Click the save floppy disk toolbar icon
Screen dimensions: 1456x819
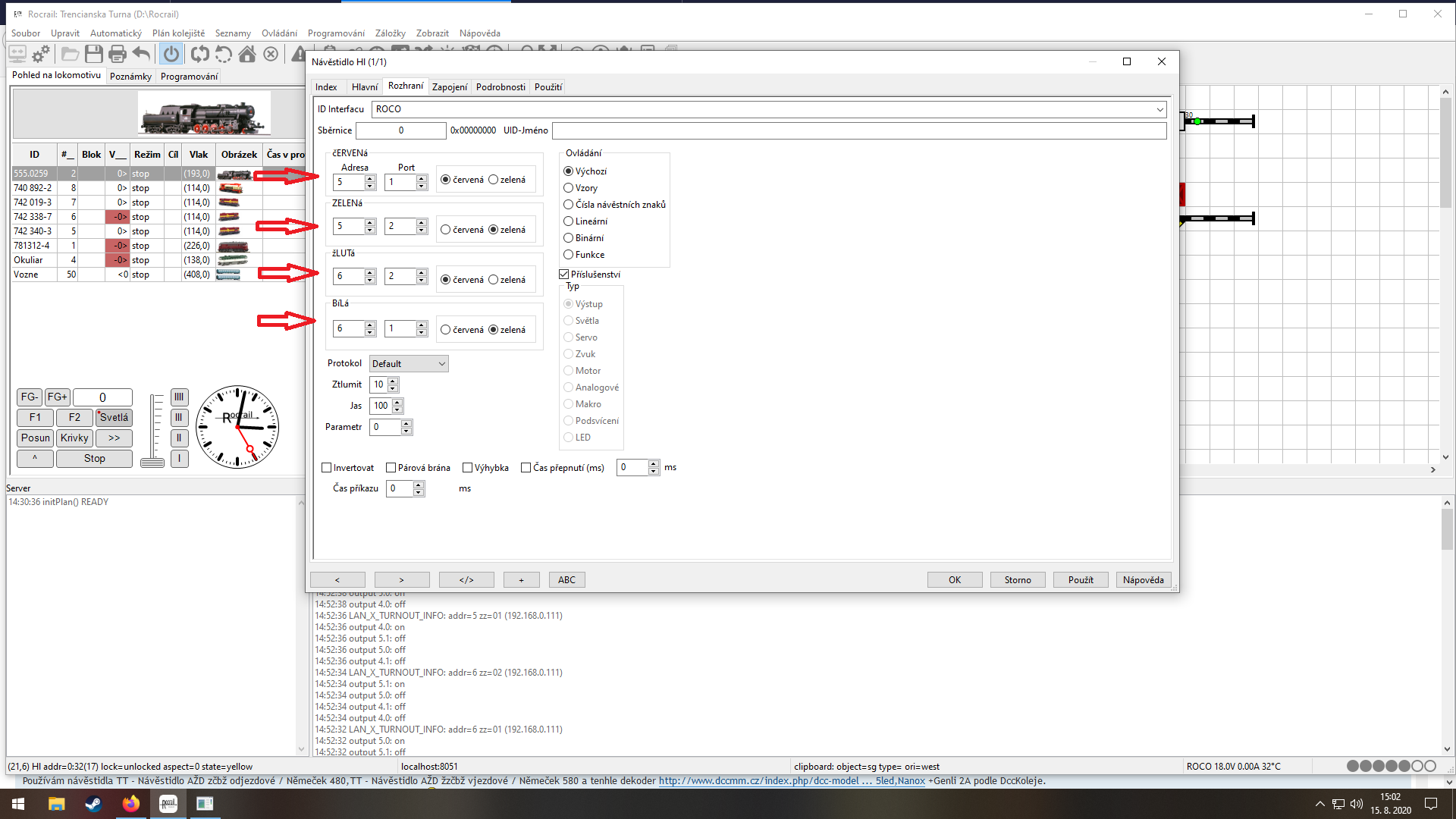(93, 54)
